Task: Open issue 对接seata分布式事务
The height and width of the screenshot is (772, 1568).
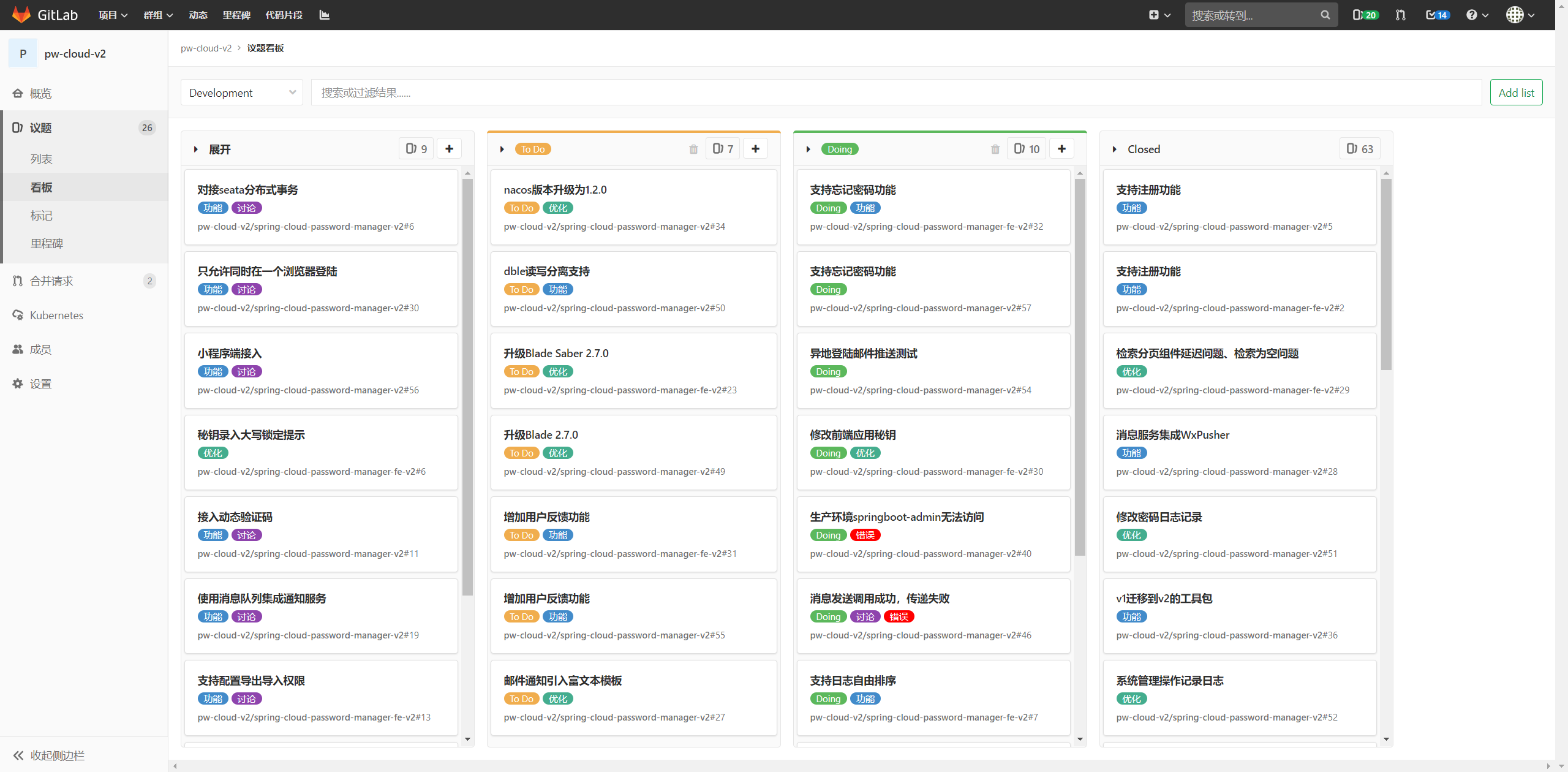Action: click(247, 190)
